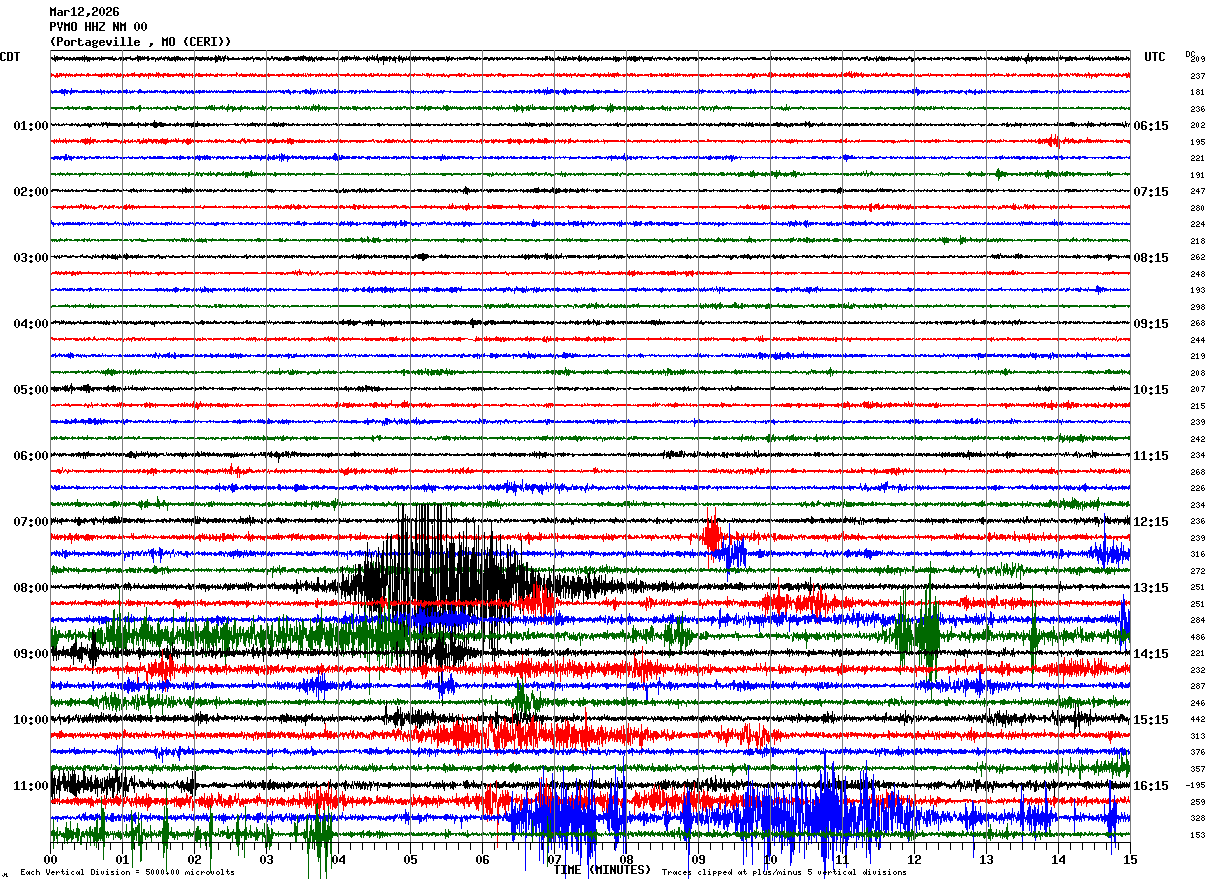1210x886 pixels.
Task: Click the "10:15" UTC row label
Action: (1151, 390)
